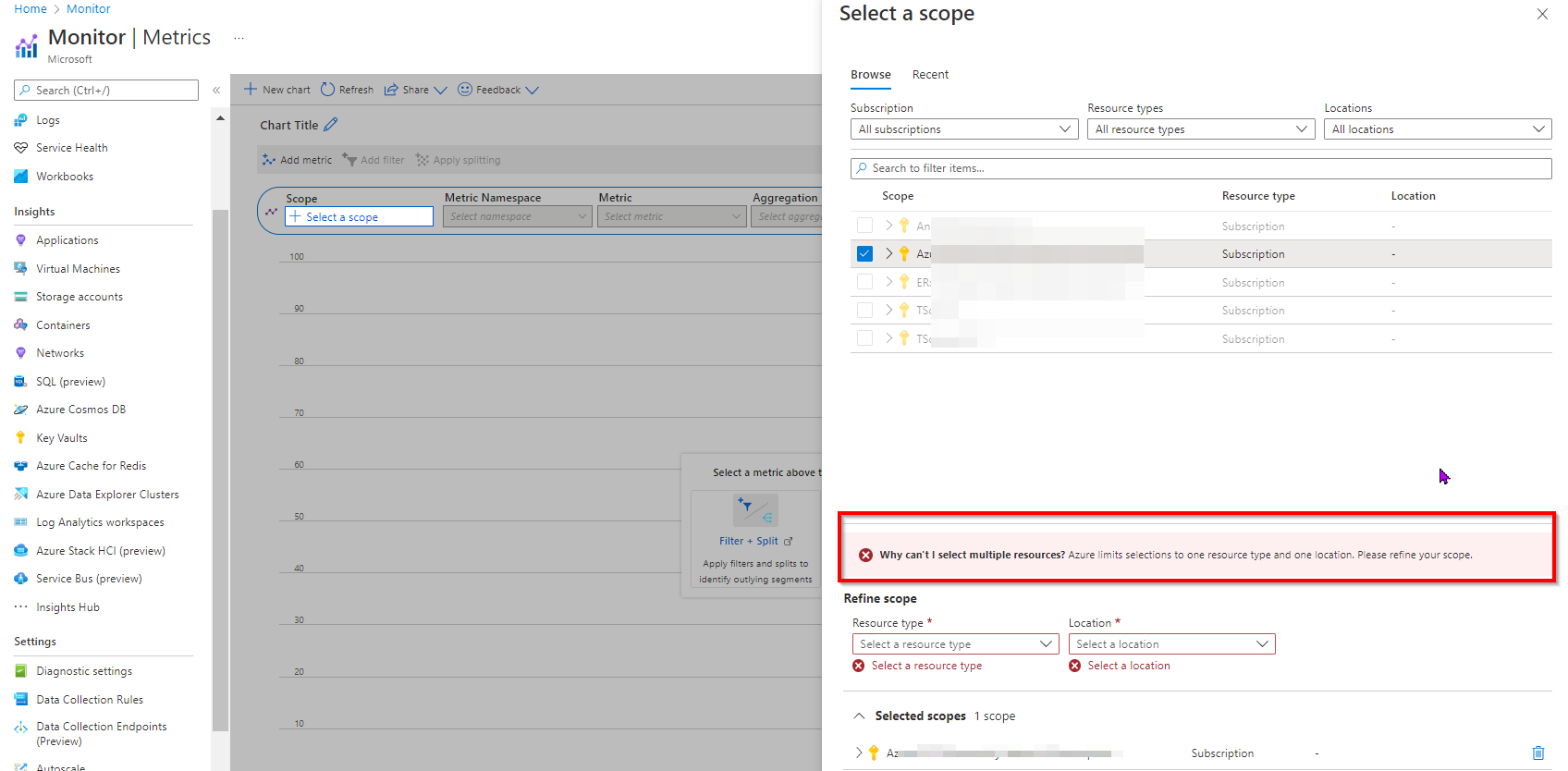Open Refine scope Location dropdown
The image size is (1568, 771).
(x=1171, y=644)
